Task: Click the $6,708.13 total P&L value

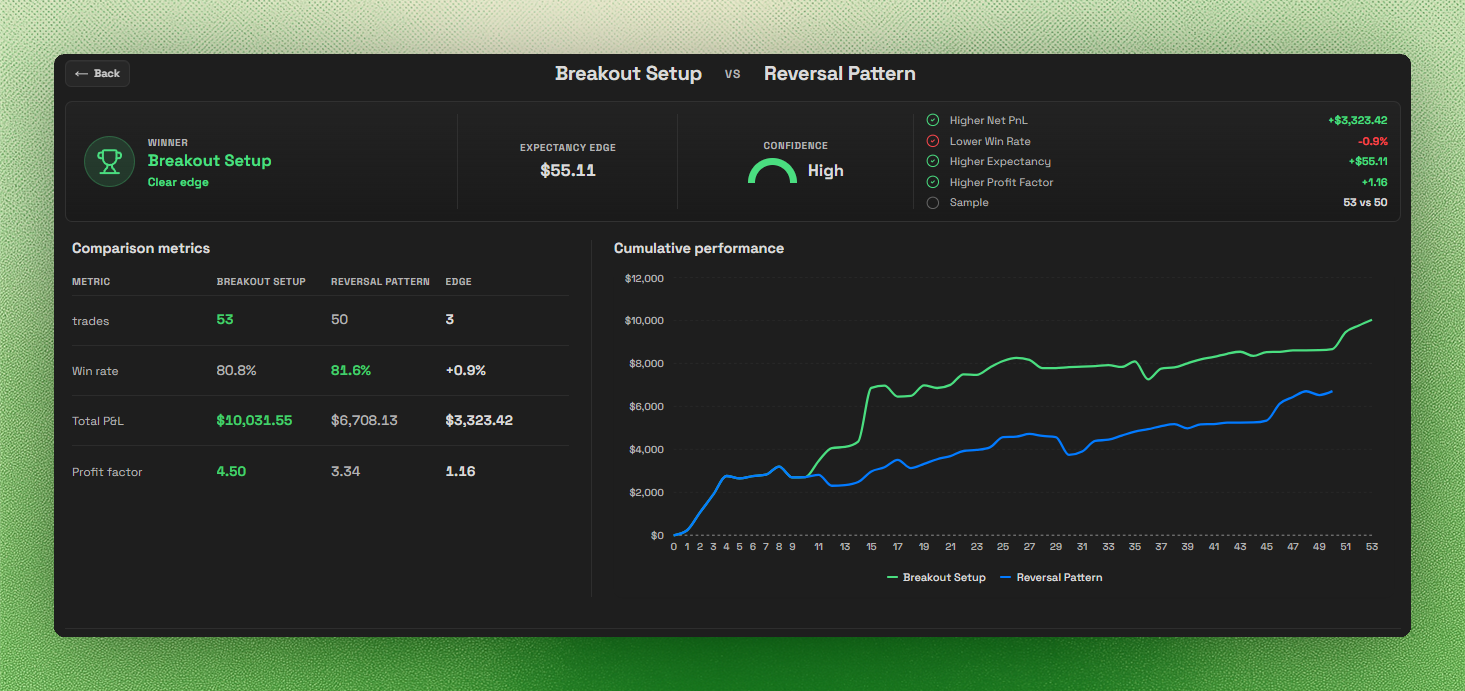Action: (x=364, y=420)
